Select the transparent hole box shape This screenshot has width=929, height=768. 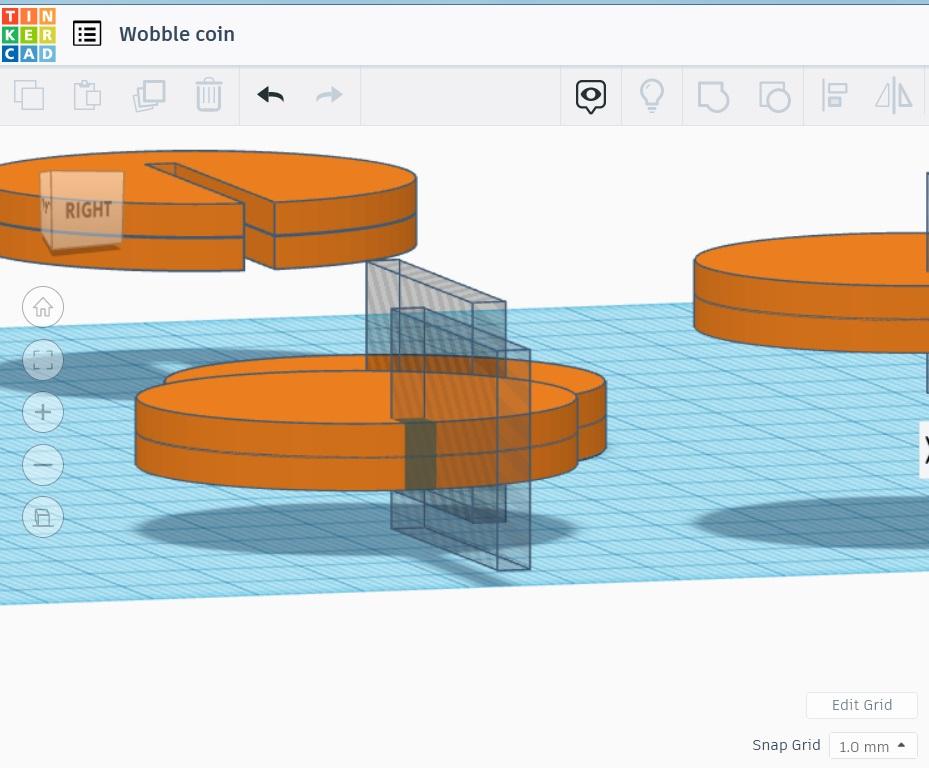(x=512, y=462)
